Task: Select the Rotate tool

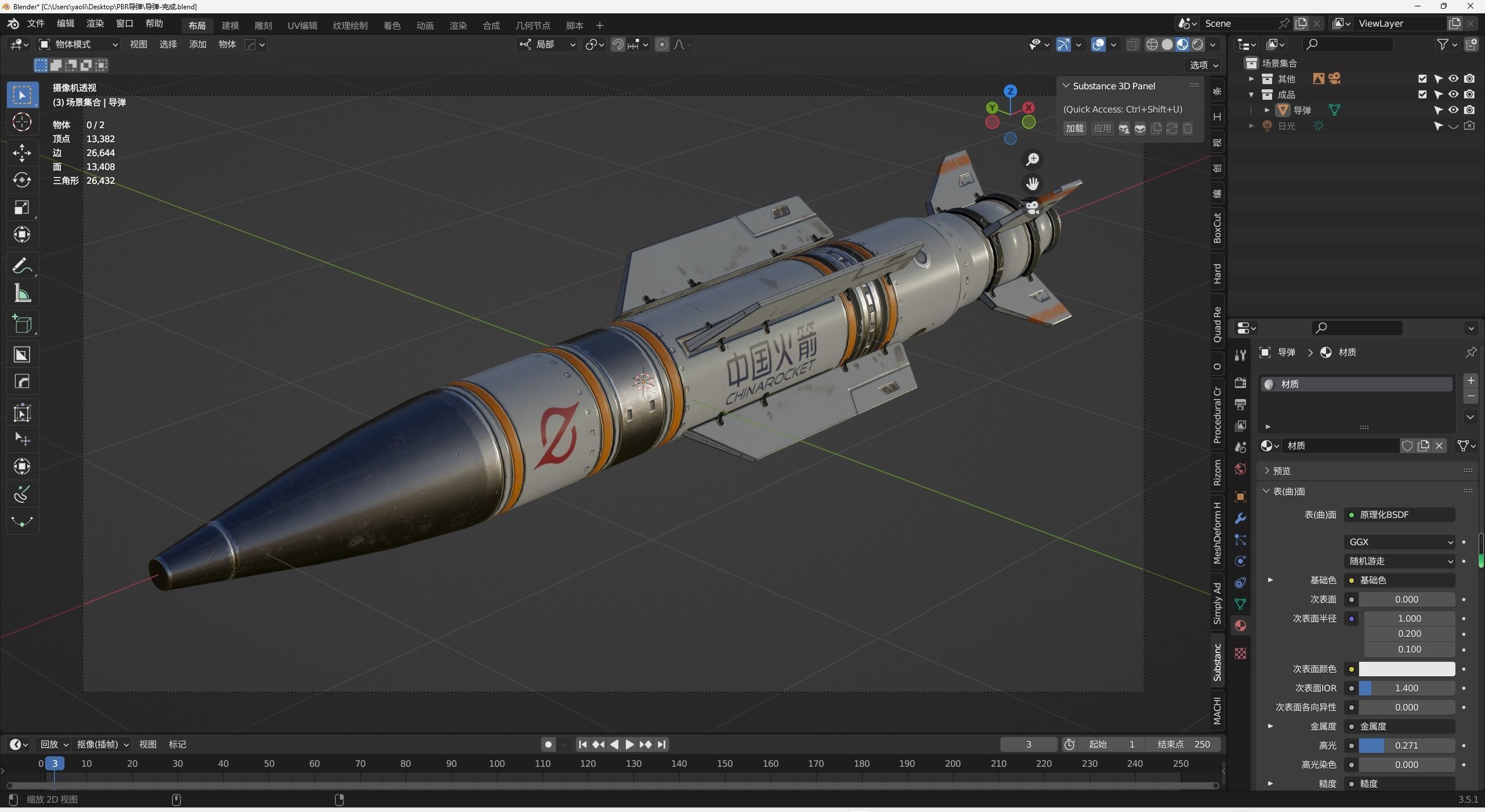Action: click(22, 180)
